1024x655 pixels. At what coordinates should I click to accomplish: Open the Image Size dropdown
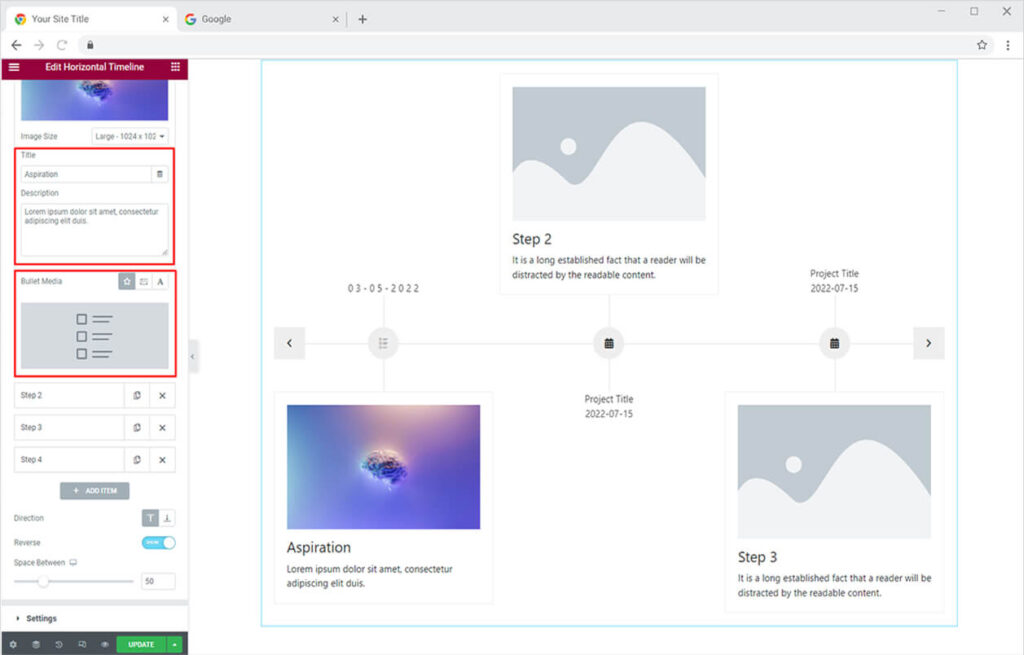[x=130, y=136]
